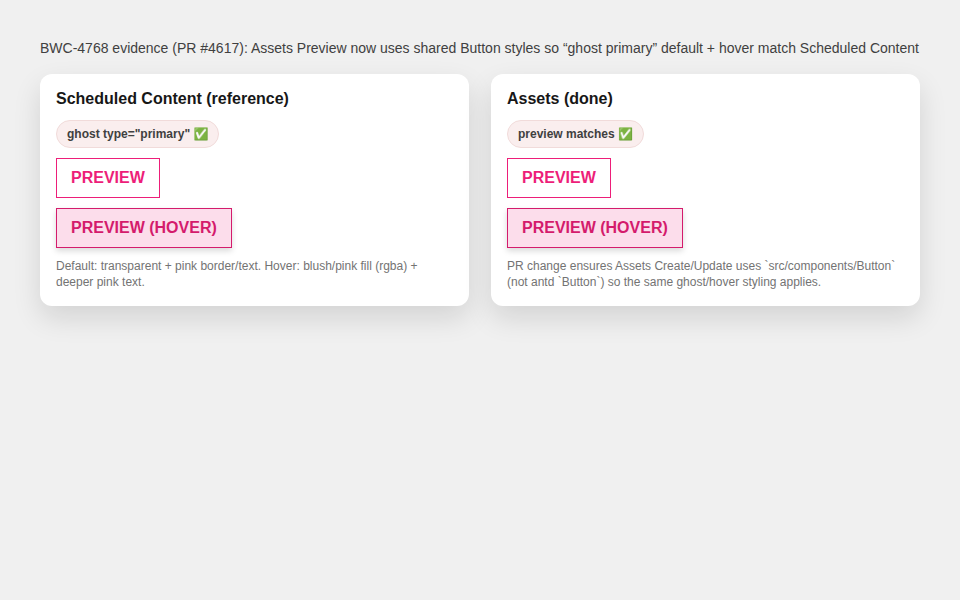960x600 pixels.
Task: Click PREVIEW button in Scheduled Content card
Action: tap(108, 178)
